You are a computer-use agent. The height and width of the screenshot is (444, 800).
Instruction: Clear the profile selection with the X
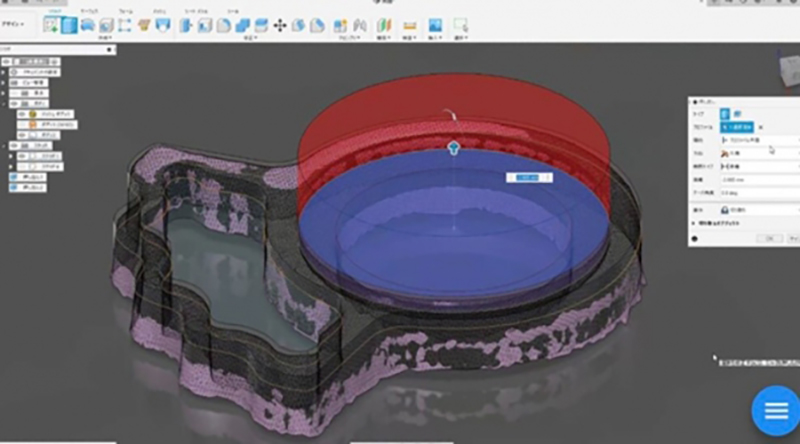tap(760, 127)
